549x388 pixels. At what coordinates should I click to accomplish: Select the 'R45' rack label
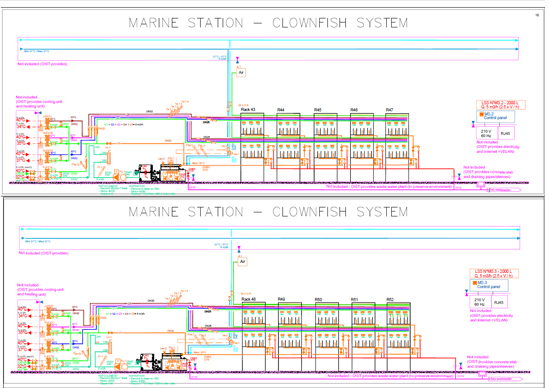coord(318,110)
